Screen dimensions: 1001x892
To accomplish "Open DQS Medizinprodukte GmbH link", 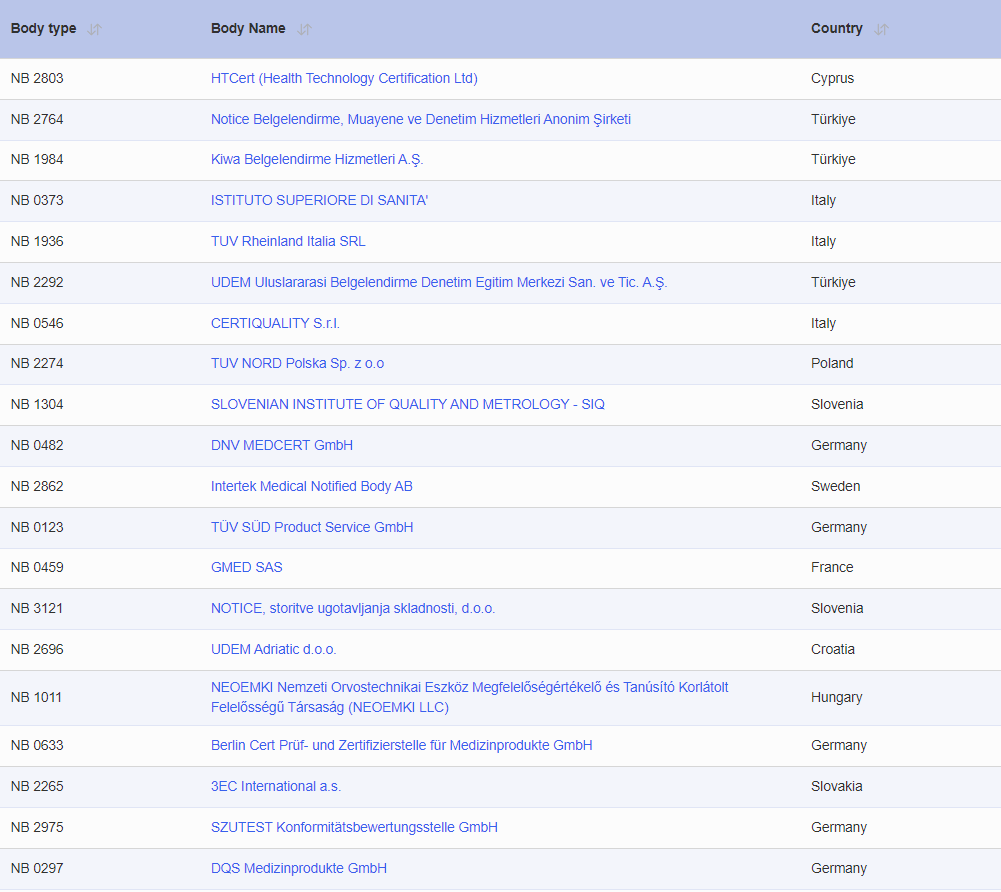I will 298,869.
